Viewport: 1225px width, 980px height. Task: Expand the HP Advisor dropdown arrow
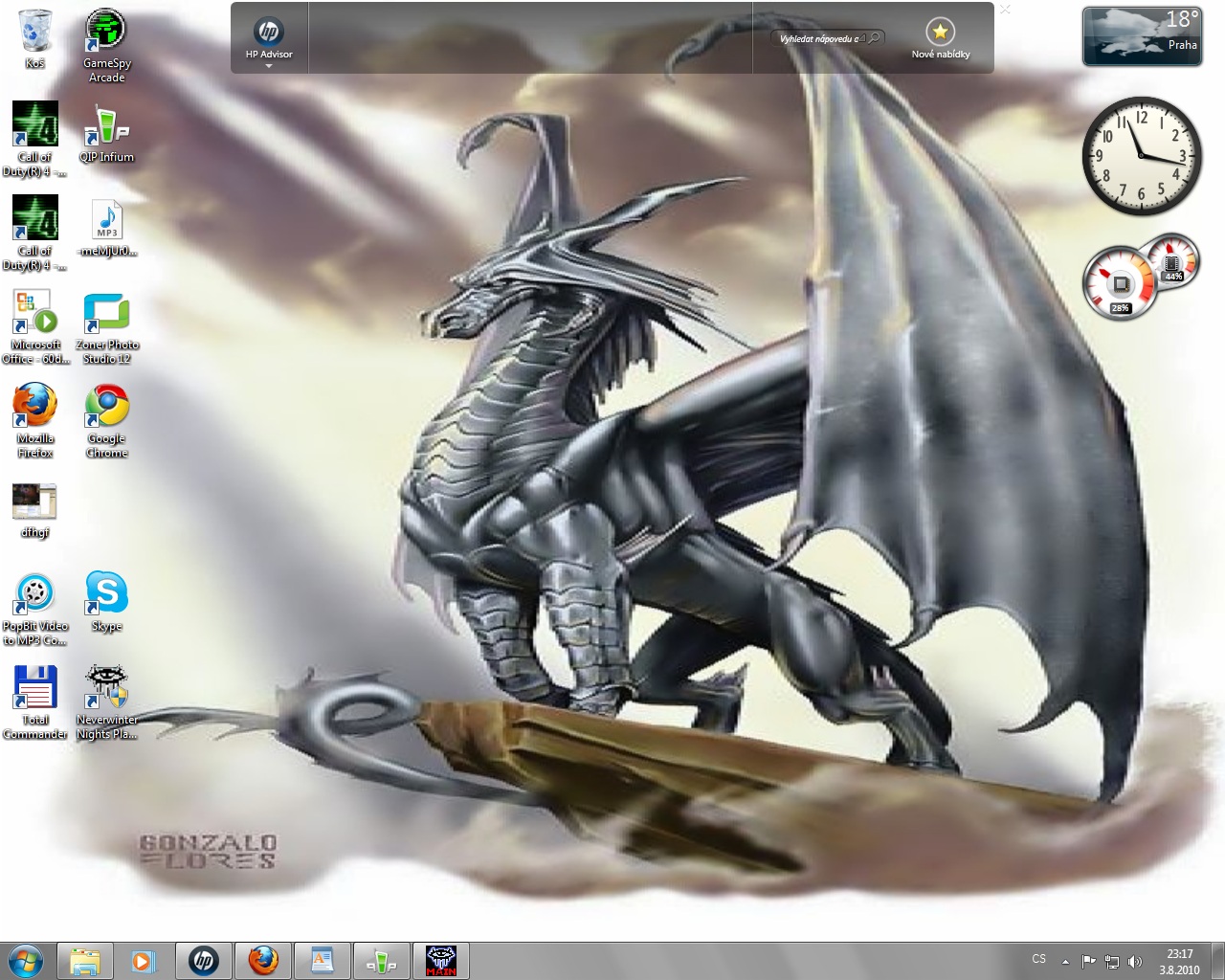[x=269, y=66]
